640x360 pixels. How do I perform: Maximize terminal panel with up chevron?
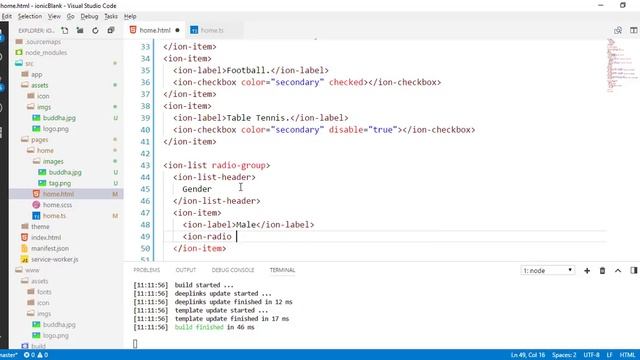click(618, 270)
